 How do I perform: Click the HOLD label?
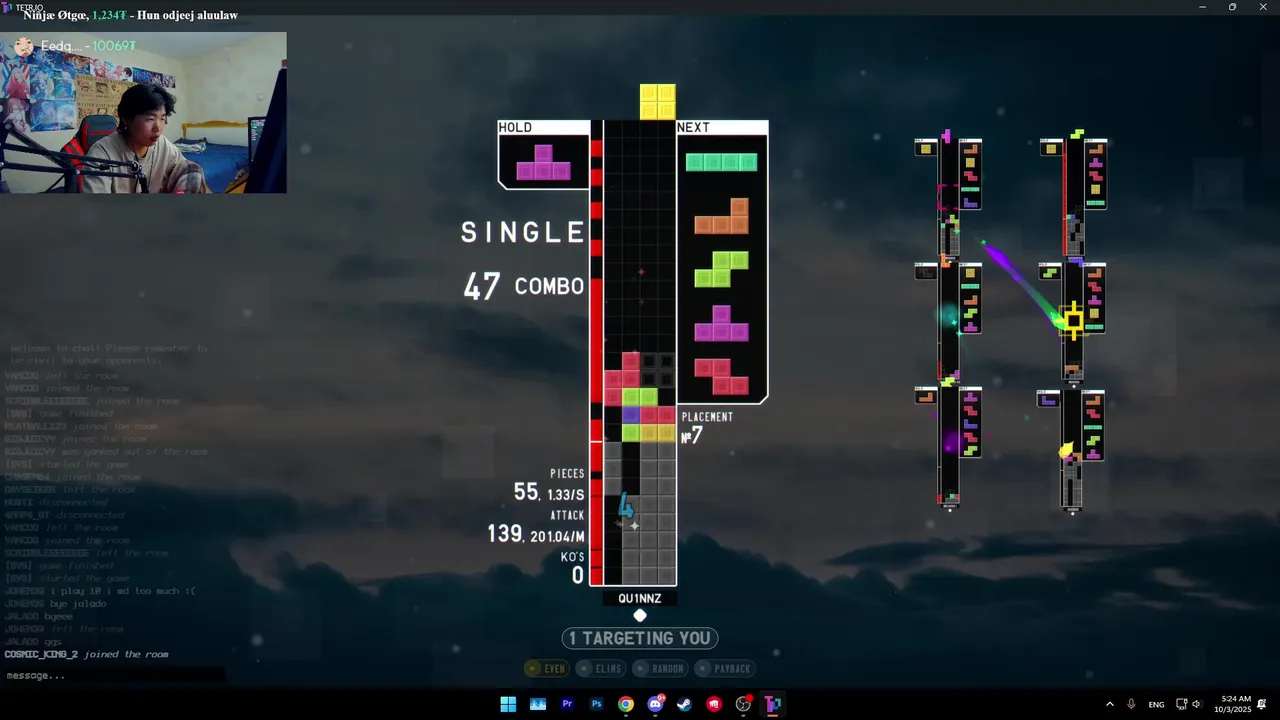coord(516,127)
